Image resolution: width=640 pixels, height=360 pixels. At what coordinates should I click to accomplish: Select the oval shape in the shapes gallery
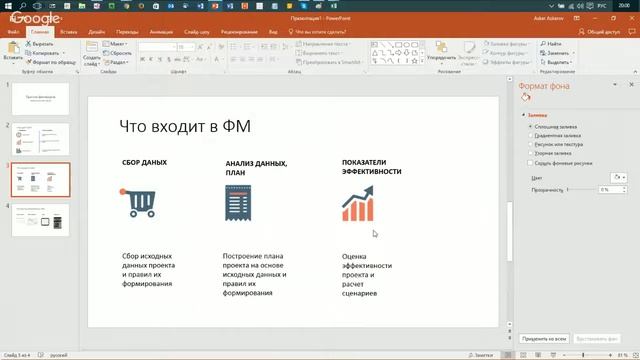(x=407, y=44)
